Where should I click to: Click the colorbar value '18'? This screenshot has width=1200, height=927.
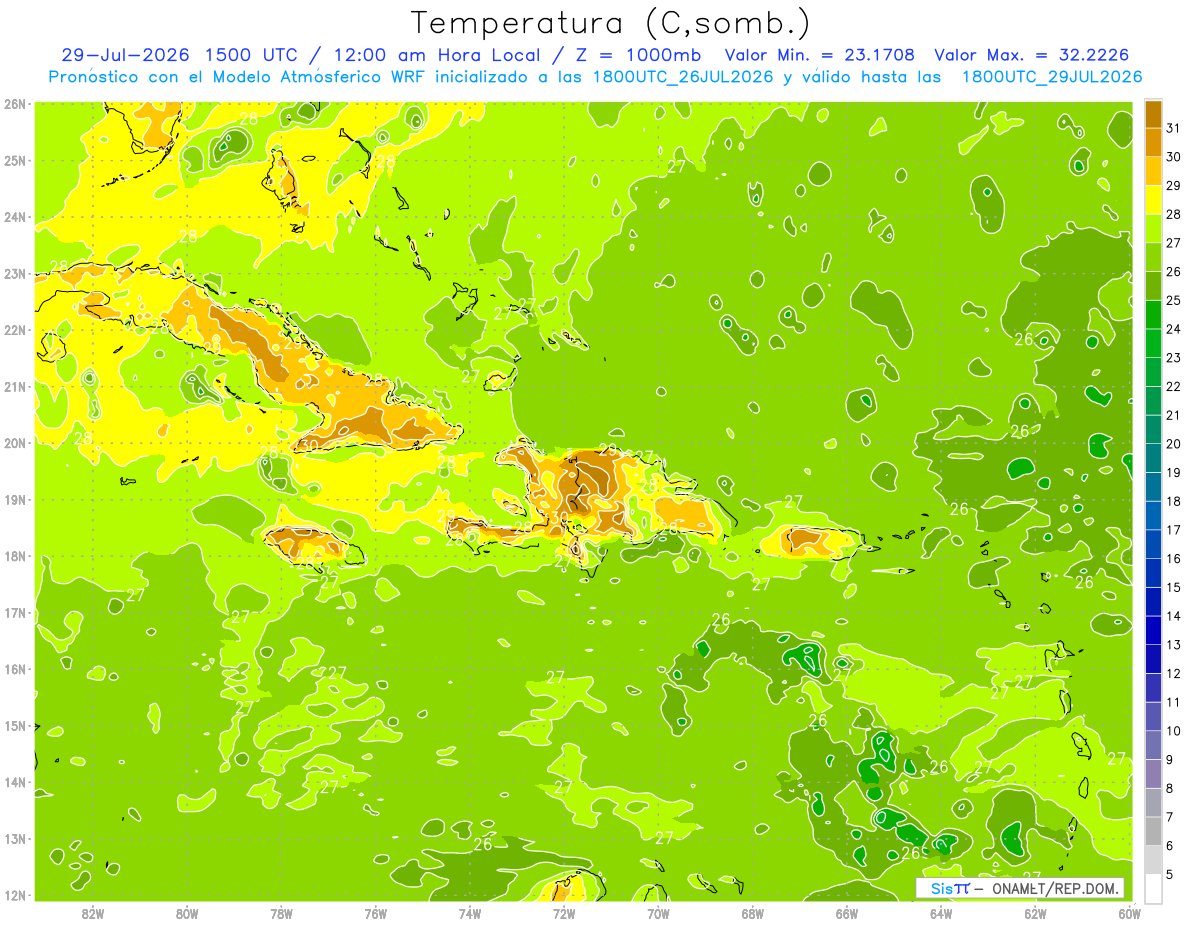[x=1173, y=501]
